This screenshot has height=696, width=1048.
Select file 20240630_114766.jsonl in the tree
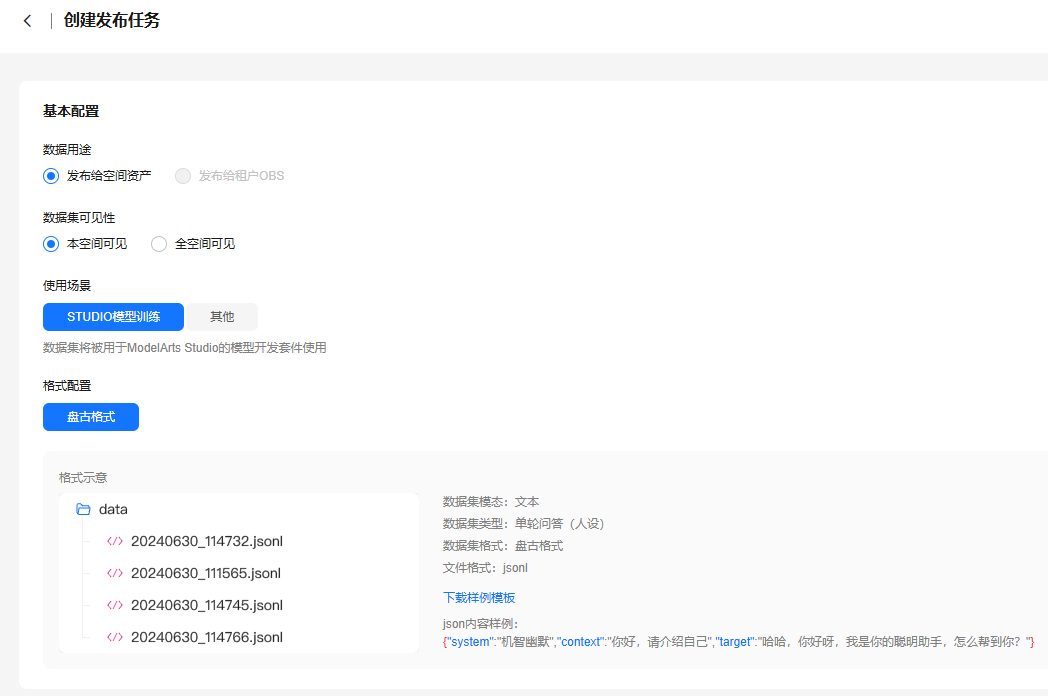[x=207, y=637]
